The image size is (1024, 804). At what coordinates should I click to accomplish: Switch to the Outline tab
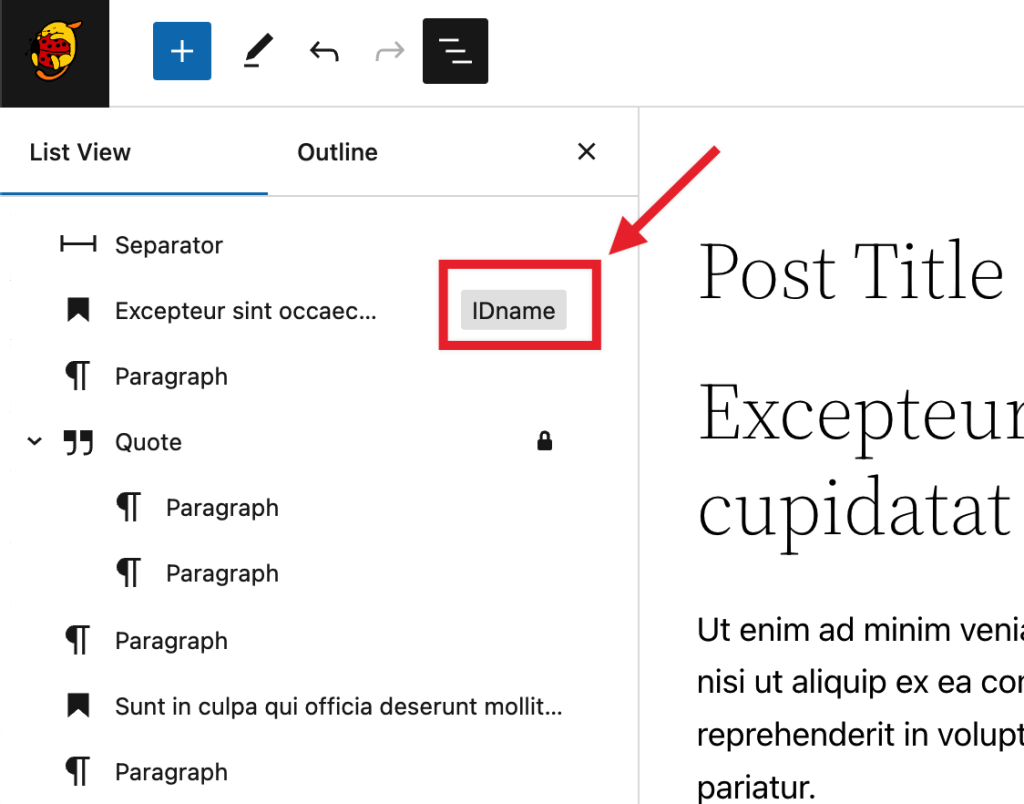[337, 153]
